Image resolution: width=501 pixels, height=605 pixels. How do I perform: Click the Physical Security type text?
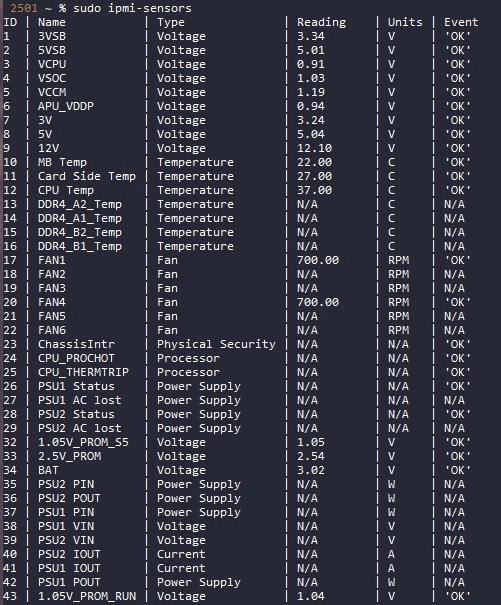pyautogui.click(x=216, y=344)
